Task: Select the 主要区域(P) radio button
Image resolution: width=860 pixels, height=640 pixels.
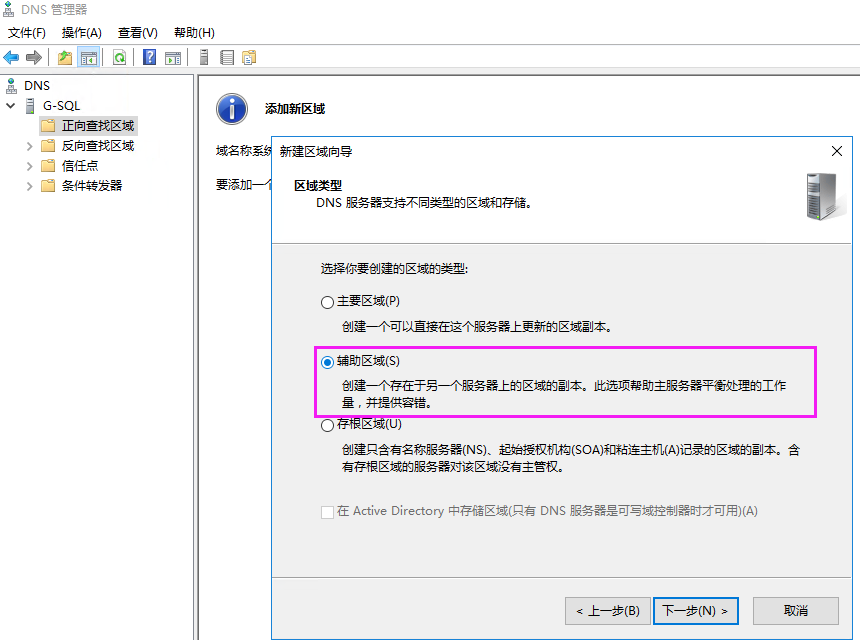Action: click(x=327, y=302)
